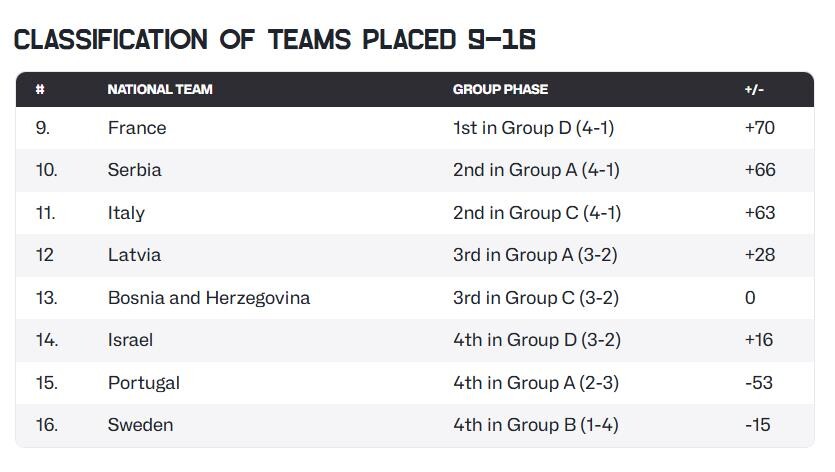This screenshot has height=472, width=835.
Task: Click the National Team column header
Action: [x=159, y=89]
